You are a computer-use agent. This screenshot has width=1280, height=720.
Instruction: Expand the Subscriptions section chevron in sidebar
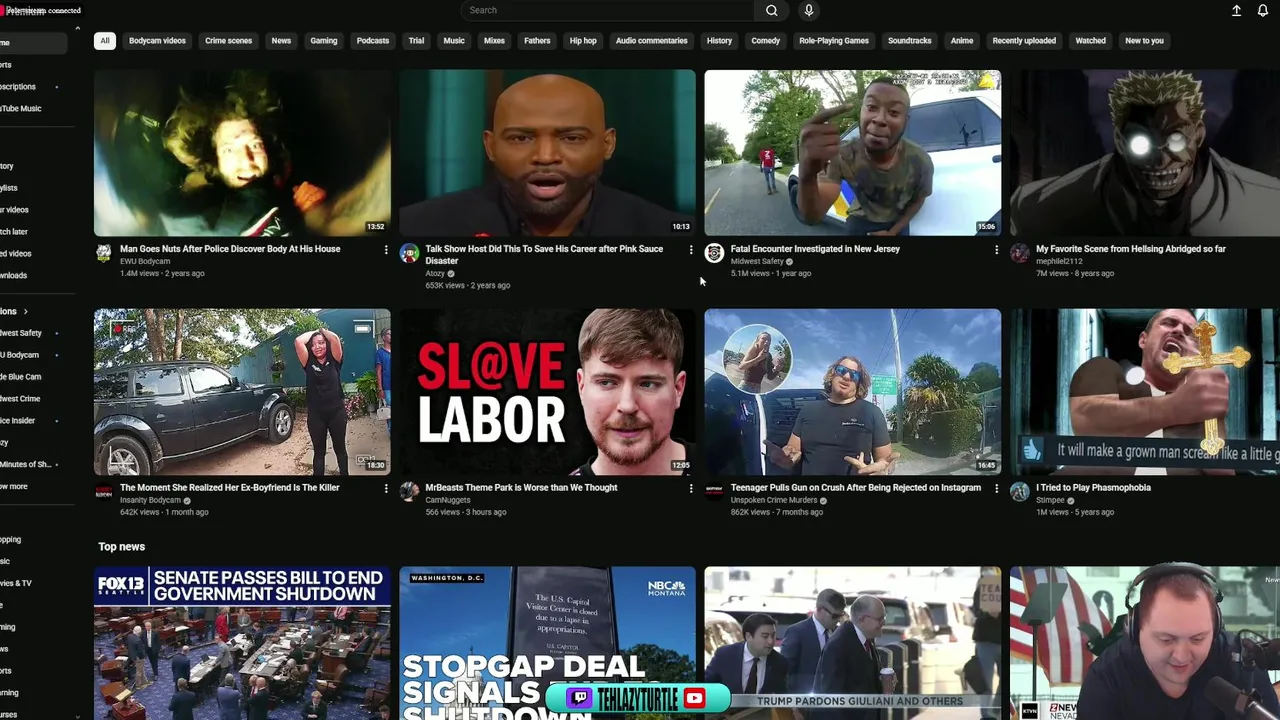pos(25,312)
